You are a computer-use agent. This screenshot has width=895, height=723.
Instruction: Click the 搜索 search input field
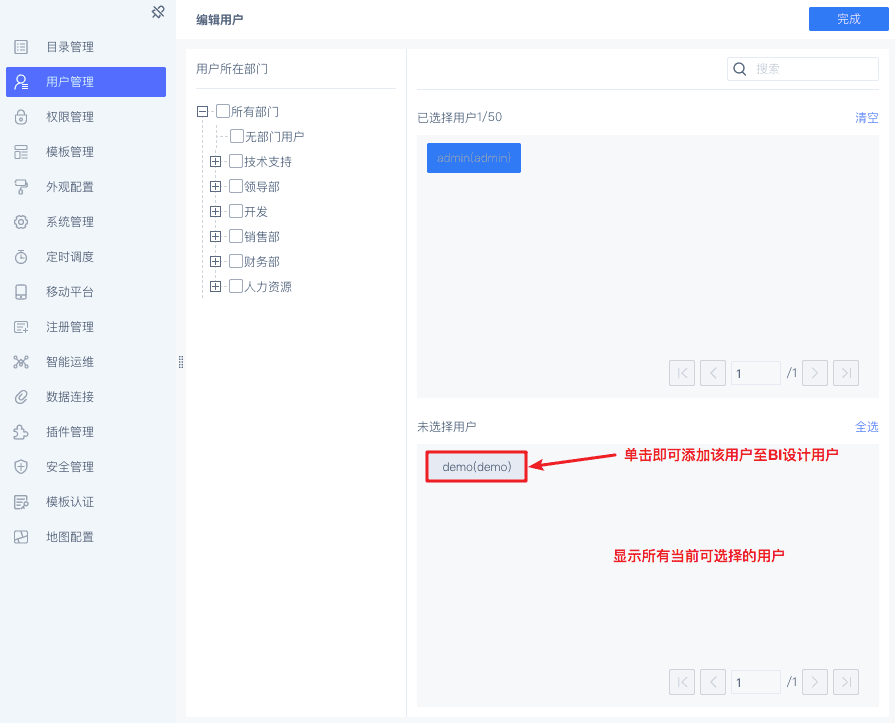[803, 69]
